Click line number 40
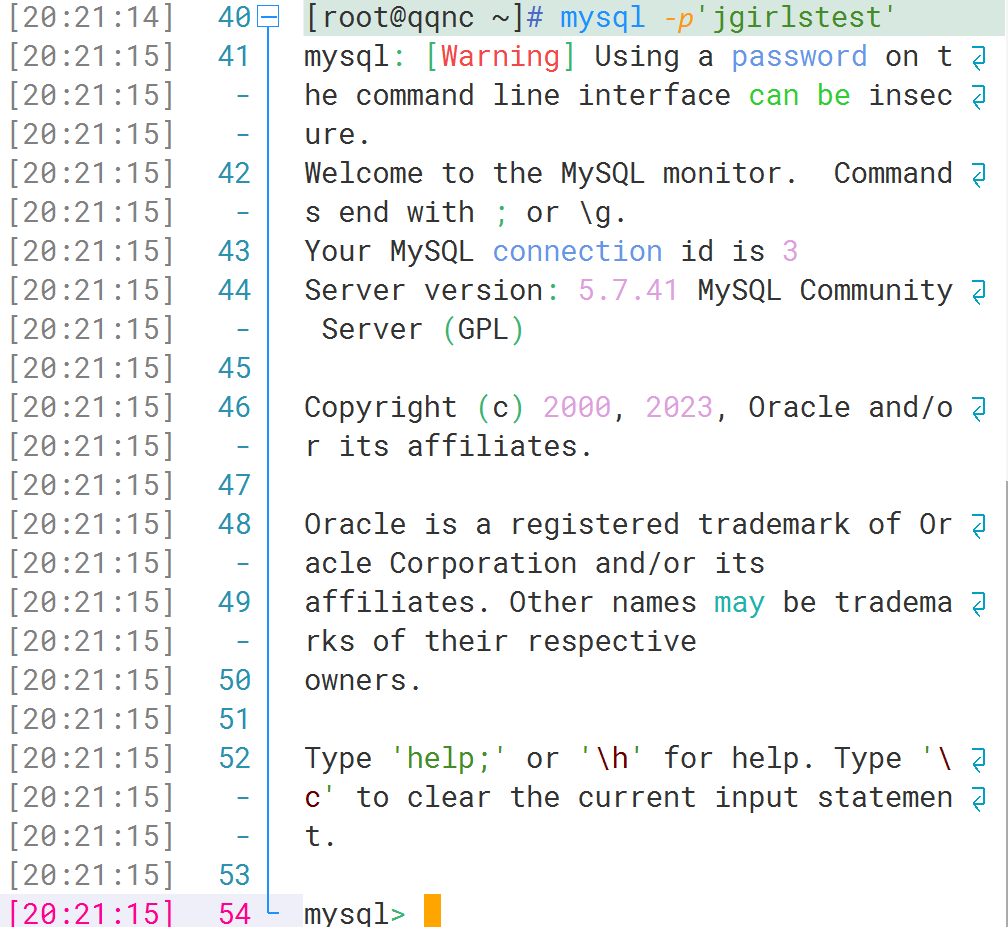This screenshot has height=927, width=1008. (234, 17)
